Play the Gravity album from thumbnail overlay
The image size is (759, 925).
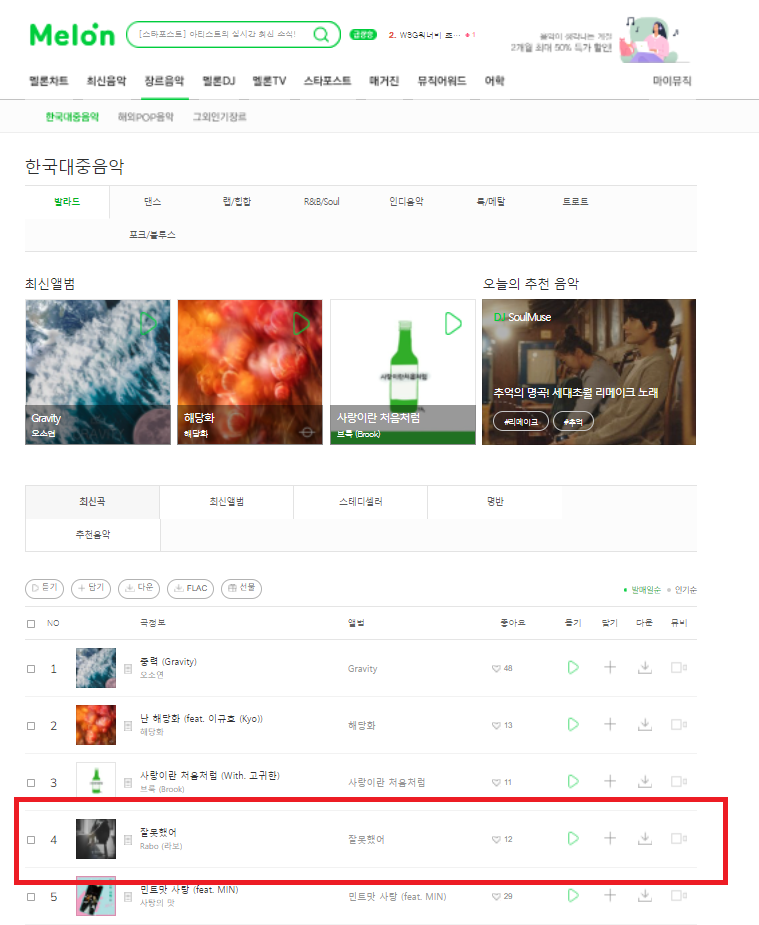[148, 323]
